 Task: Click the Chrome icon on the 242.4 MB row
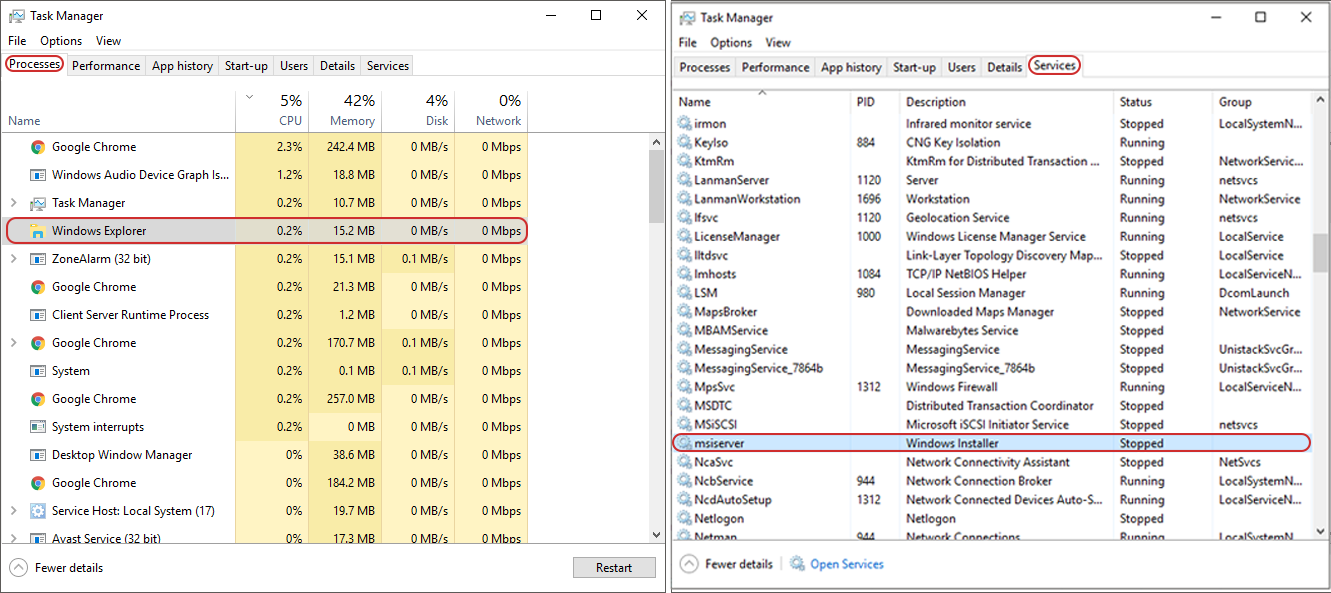click(x=38, y=147)
